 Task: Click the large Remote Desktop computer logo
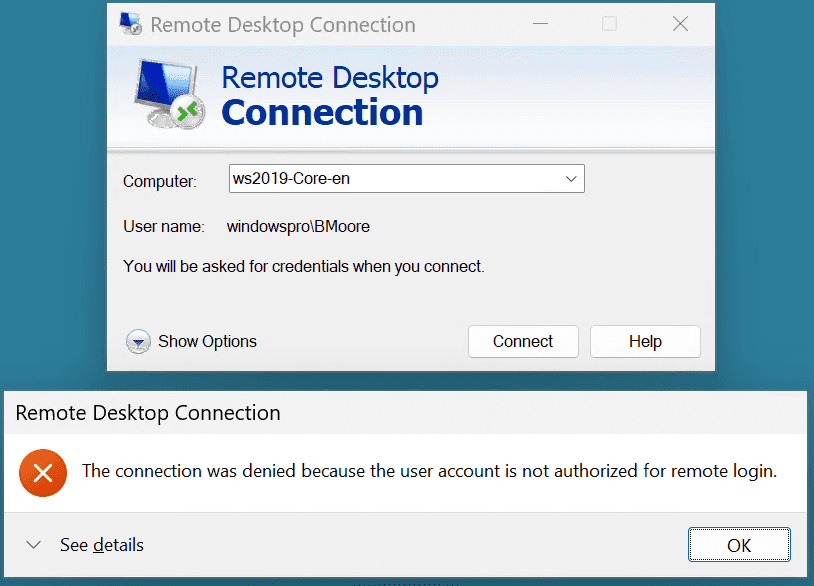[169, 94]
